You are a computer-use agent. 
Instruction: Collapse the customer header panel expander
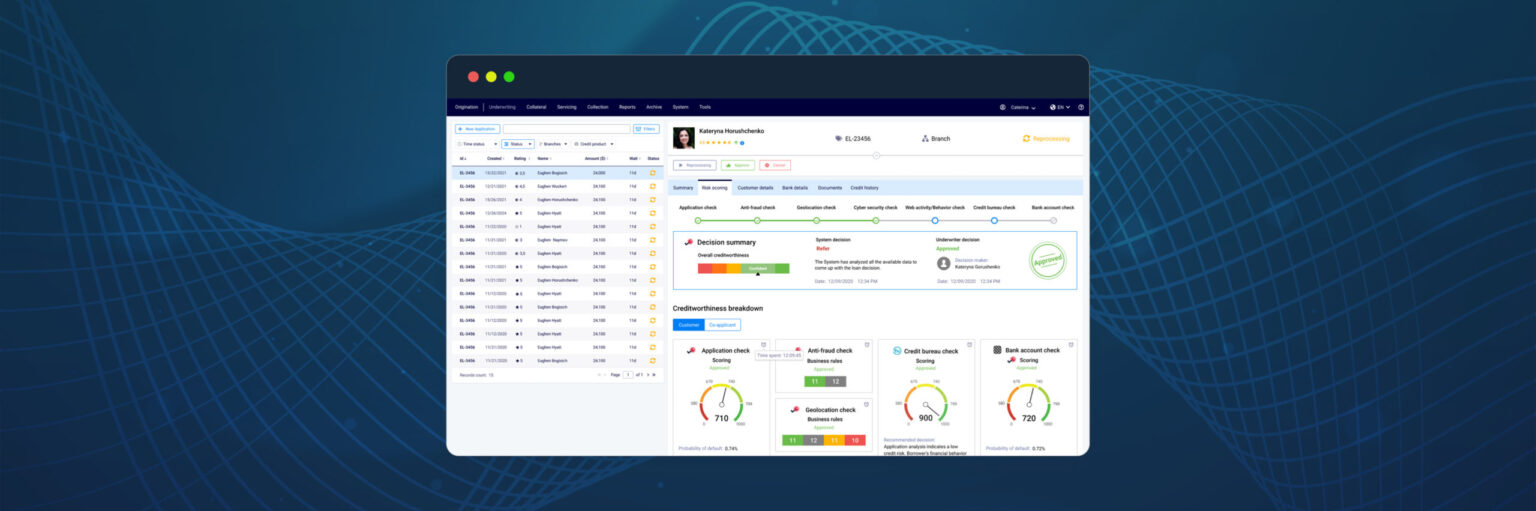[x=876, y=155]
